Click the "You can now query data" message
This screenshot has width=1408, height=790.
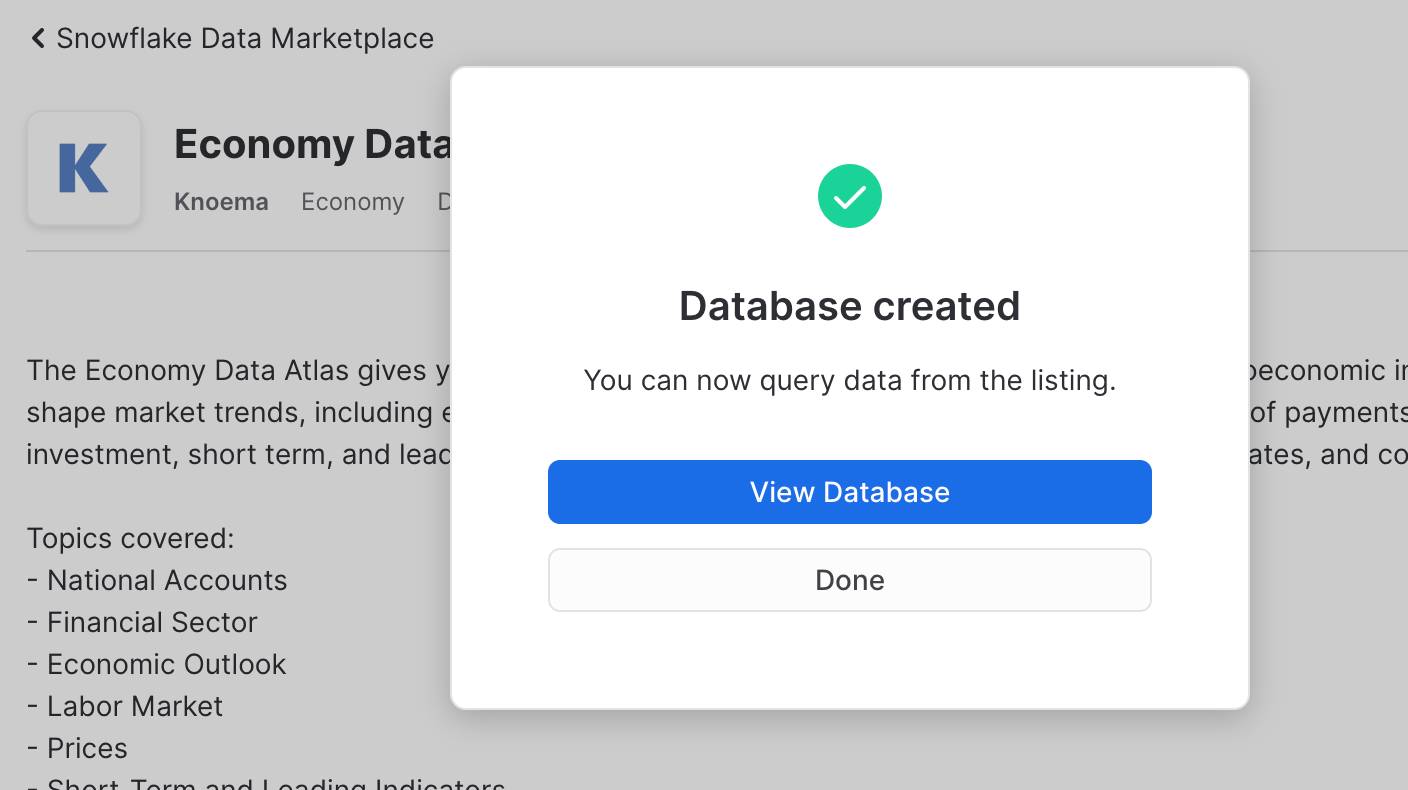pos(849,380)
